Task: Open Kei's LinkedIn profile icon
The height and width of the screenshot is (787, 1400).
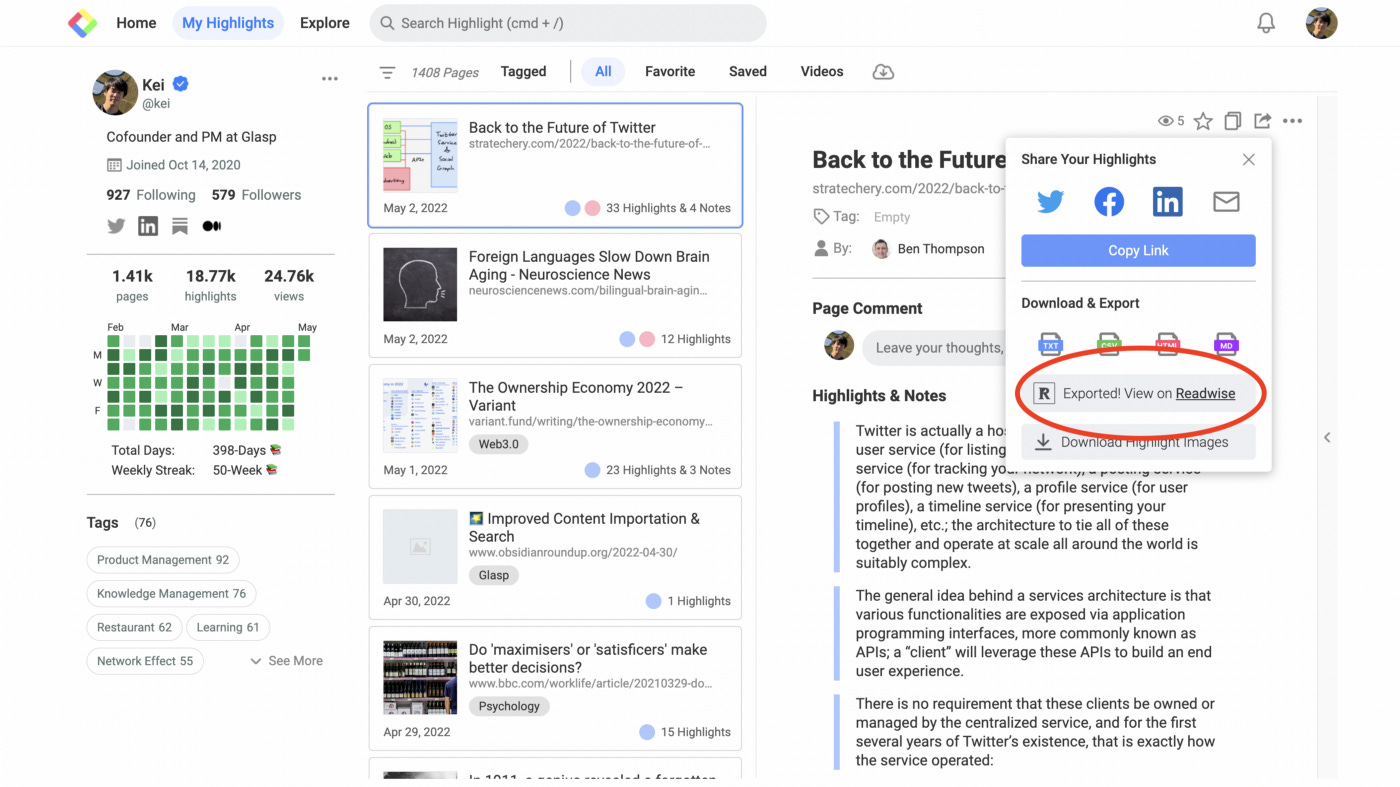Action: (148, 226)
